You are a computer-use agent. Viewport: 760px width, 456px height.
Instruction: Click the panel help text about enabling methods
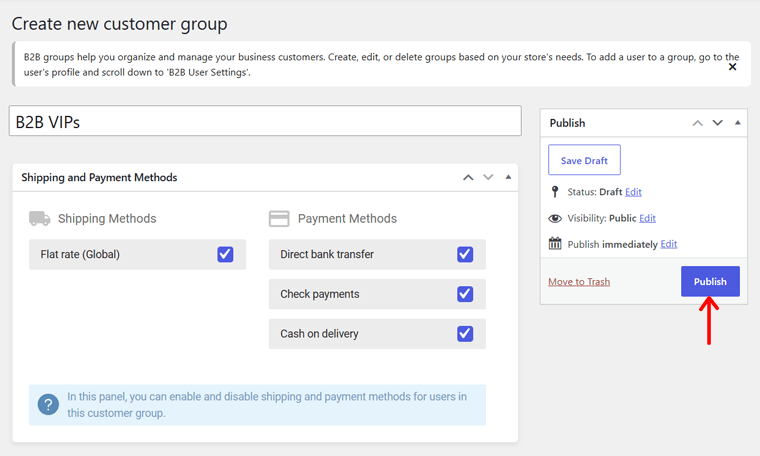pos(267,405)
